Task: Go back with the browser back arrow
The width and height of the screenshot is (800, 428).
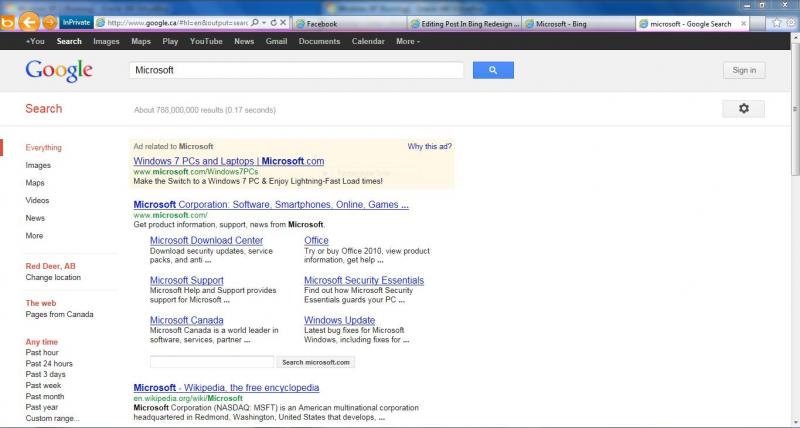Action: (x=29, y=22)
